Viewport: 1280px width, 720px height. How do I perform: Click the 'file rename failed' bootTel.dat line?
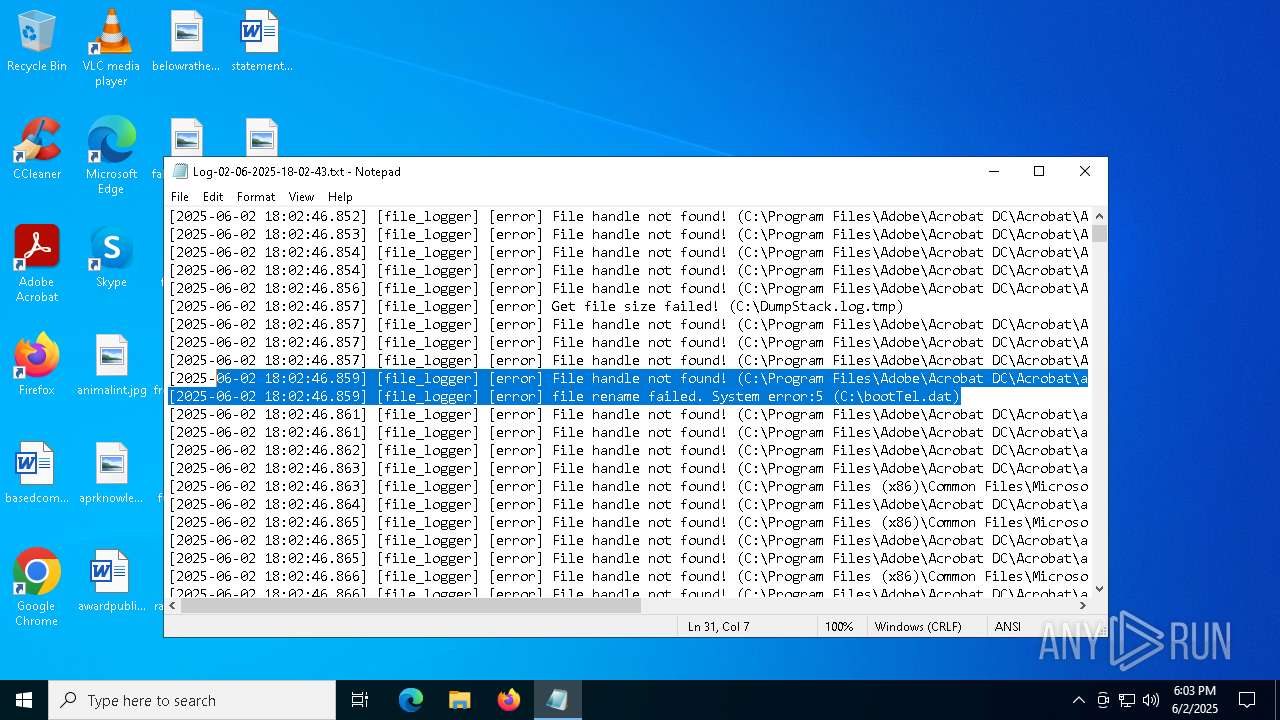click(565, 396)
